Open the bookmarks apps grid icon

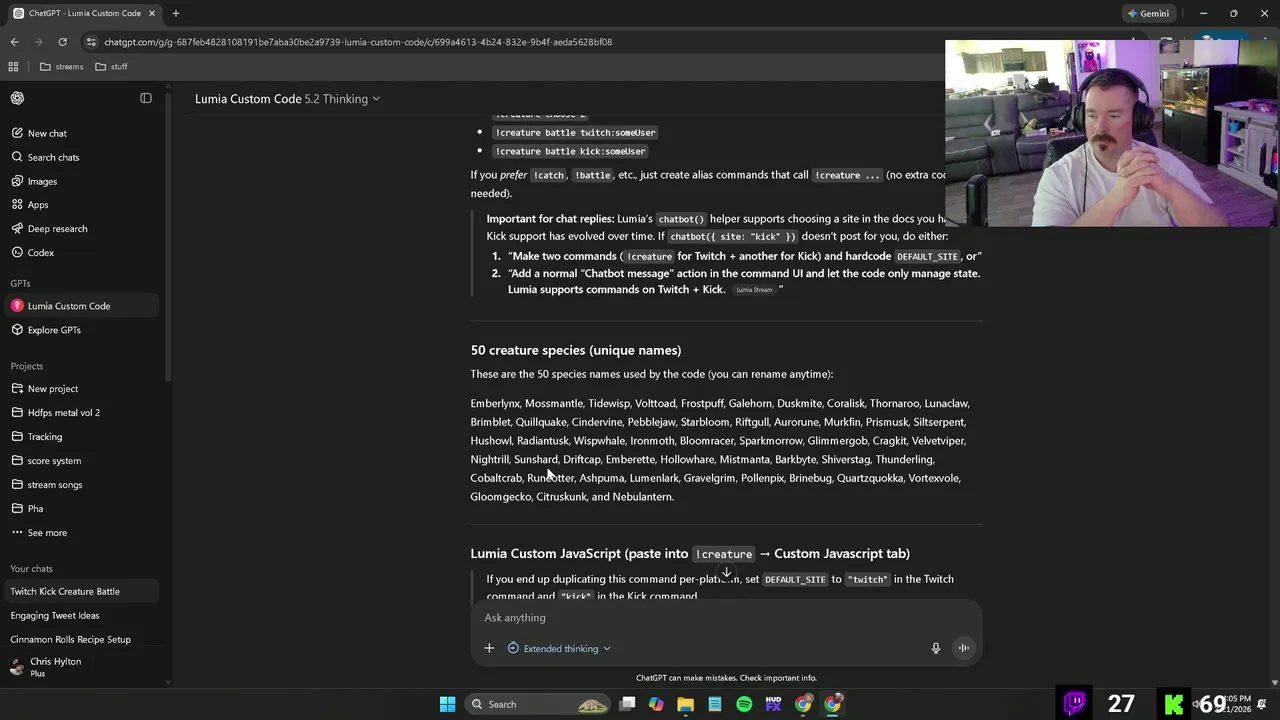point(13,66)
